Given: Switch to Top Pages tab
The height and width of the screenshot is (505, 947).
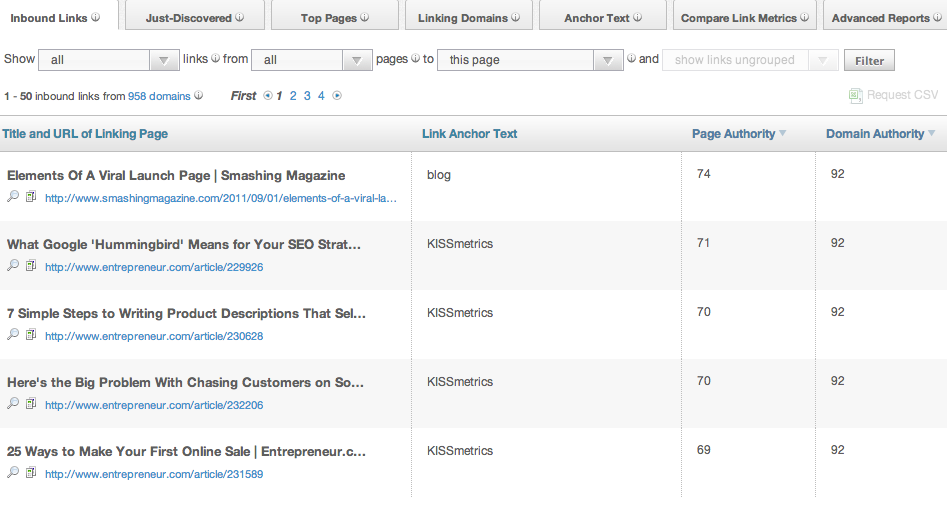Looking at the screenshot, I should tap(335, 16).
